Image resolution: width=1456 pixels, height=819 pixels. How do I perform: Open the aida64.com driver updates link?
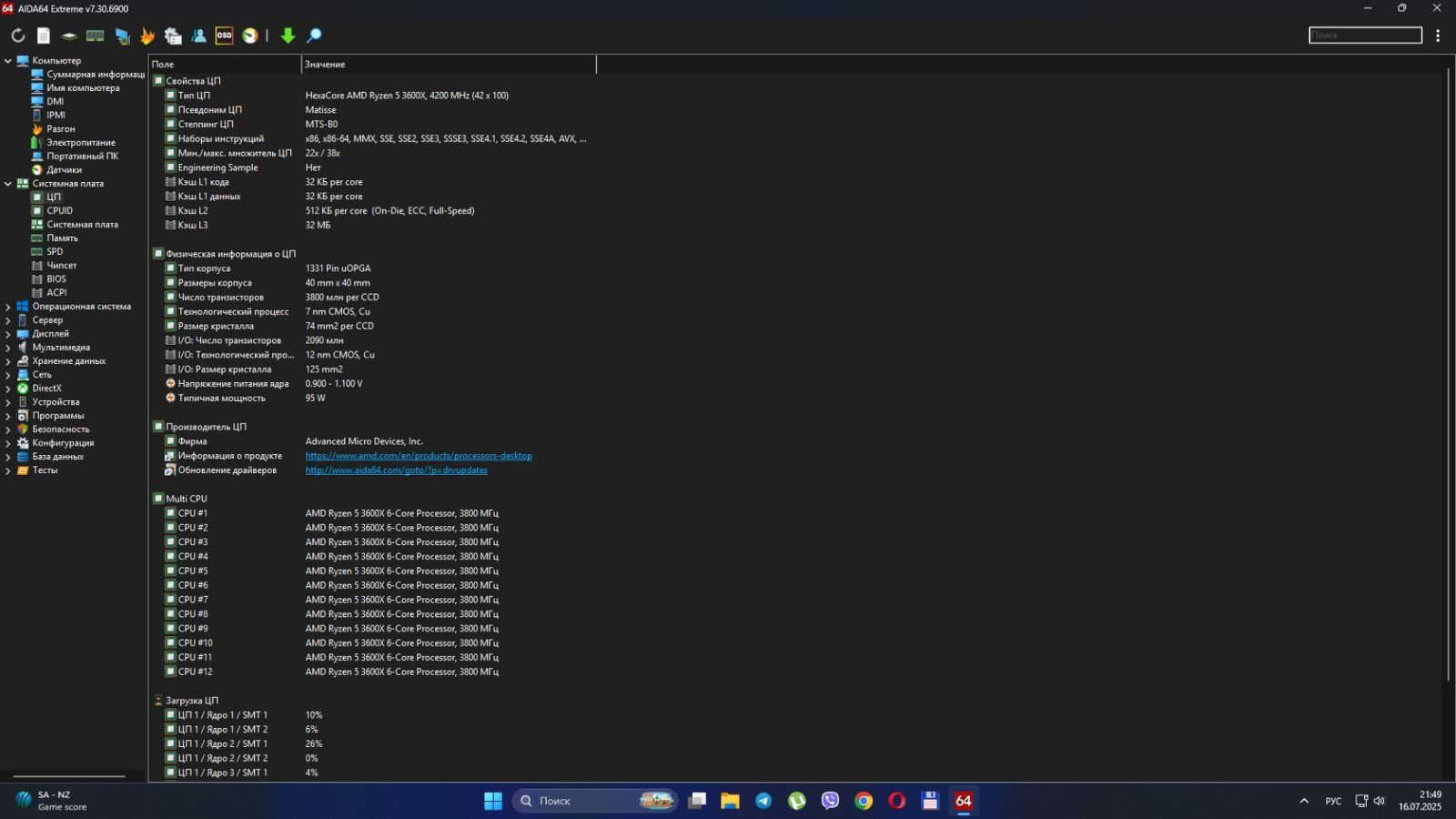396,470
